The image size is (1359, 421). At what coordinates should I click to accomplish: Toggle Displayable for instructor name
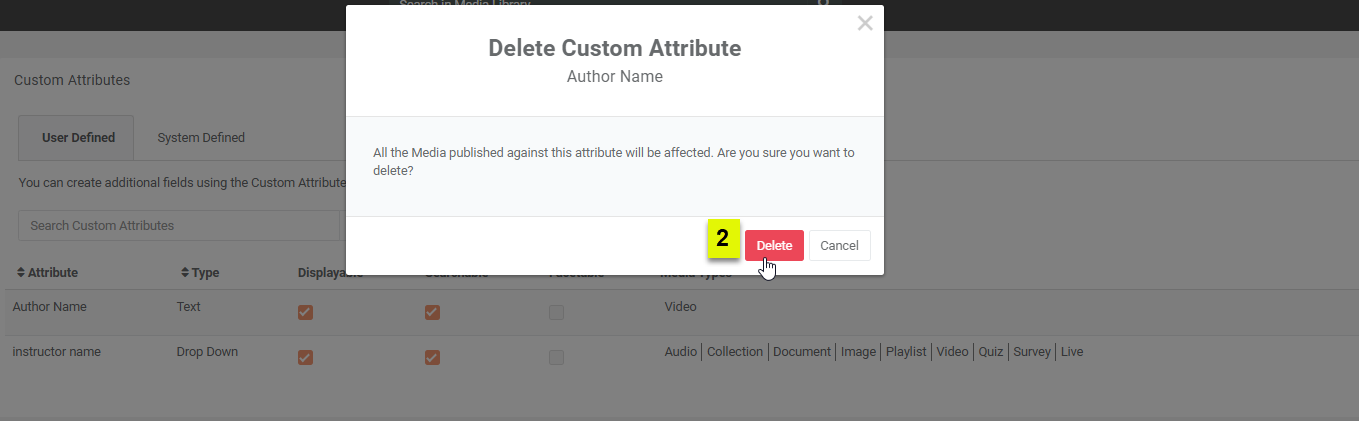(x=306, y=357)
